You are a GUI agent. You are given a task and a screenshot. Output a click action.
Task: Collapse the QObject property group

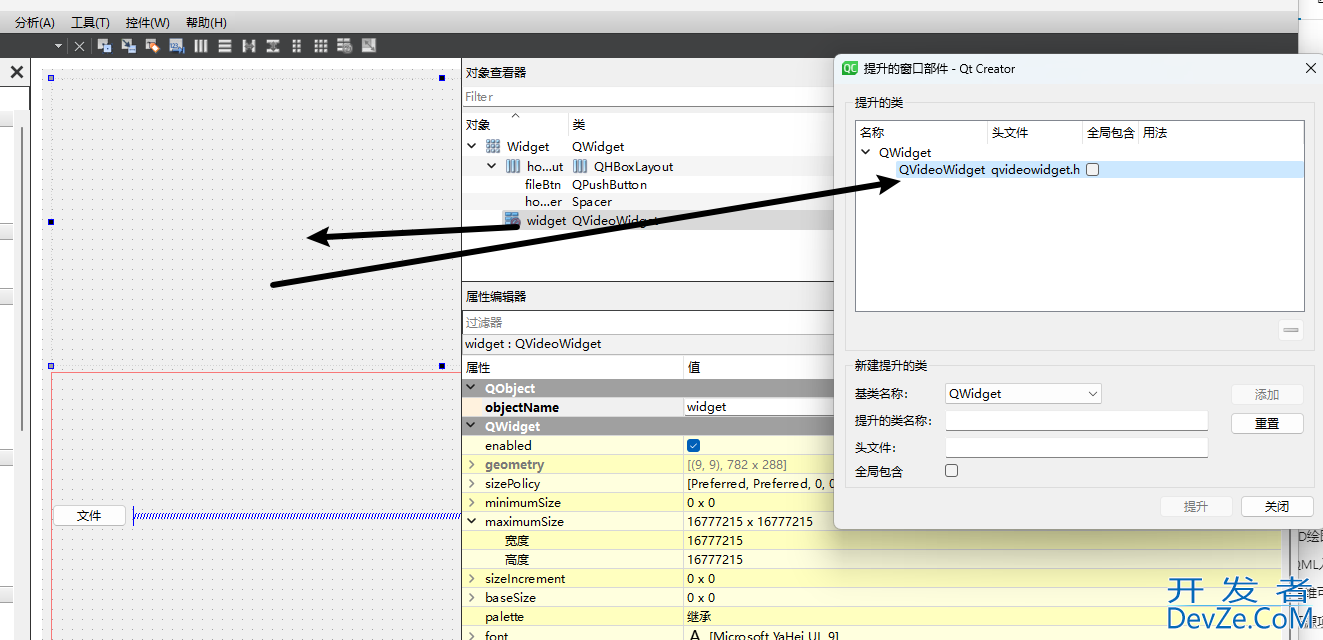tap(472, 388)
